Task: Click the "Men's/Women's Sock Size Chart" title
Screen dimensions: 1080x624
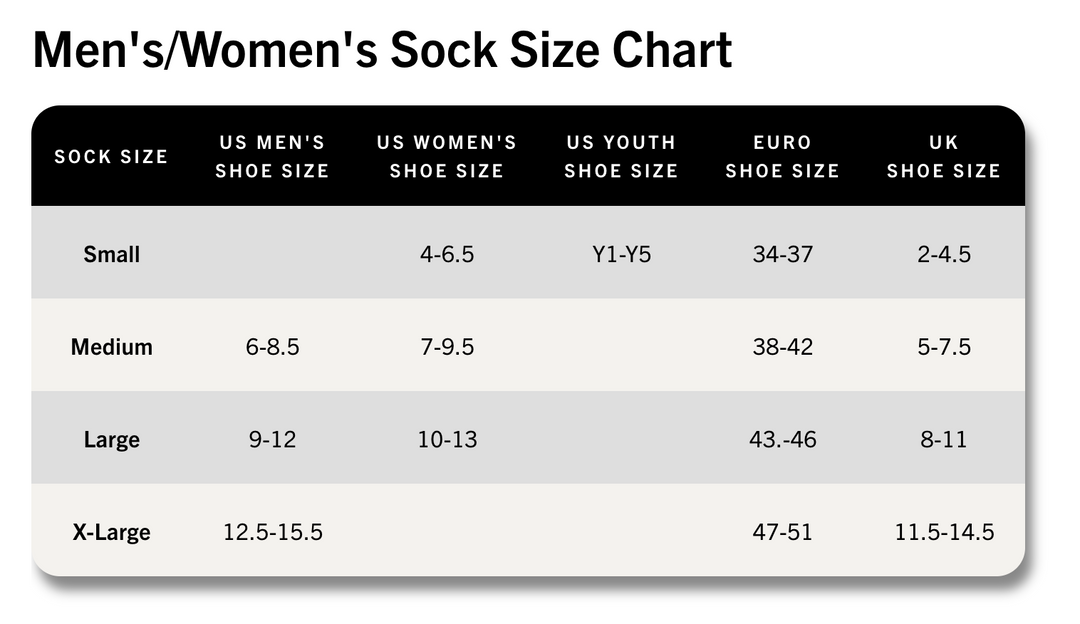Action: [x=382, y=51]
